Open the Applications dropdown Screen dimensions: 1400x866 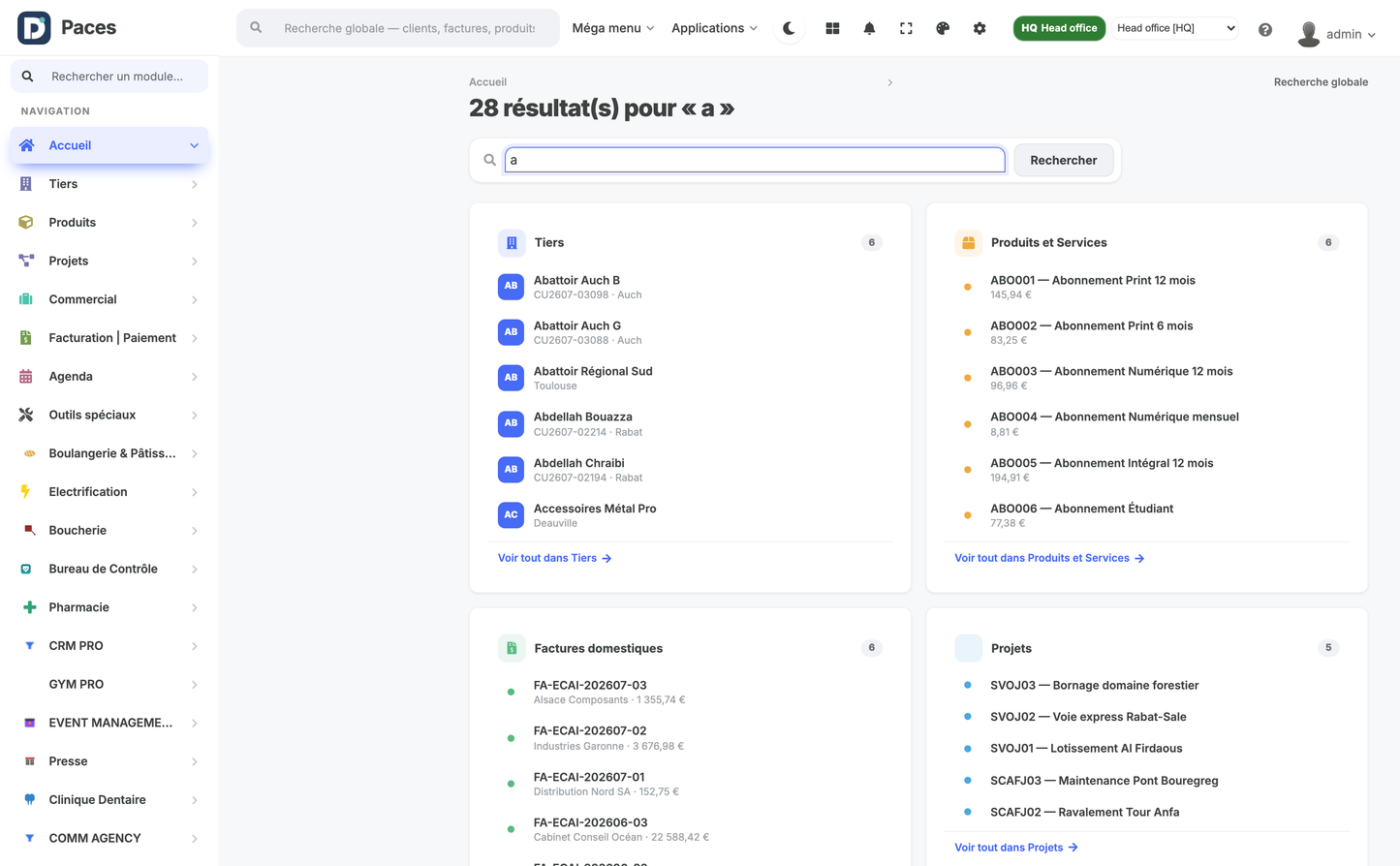[715, 28]
